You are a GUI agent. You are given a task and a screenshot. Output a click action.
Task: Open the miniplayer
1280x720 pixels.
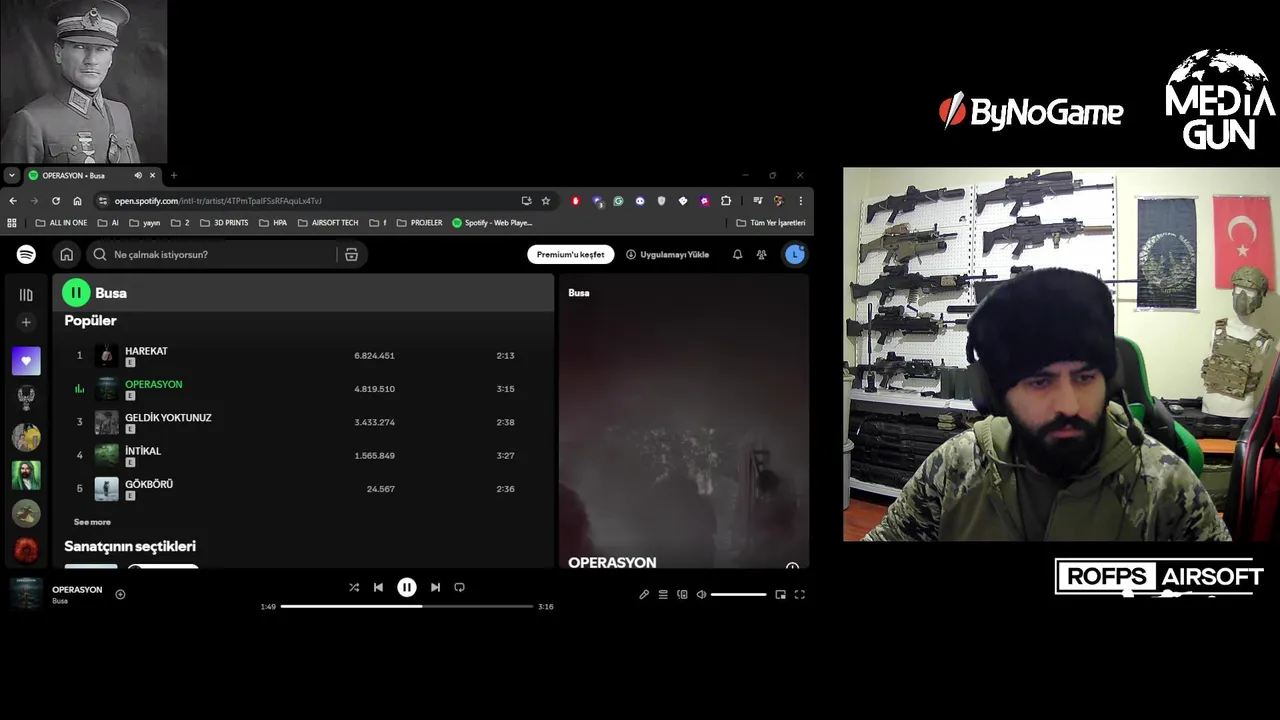[780, 594]
